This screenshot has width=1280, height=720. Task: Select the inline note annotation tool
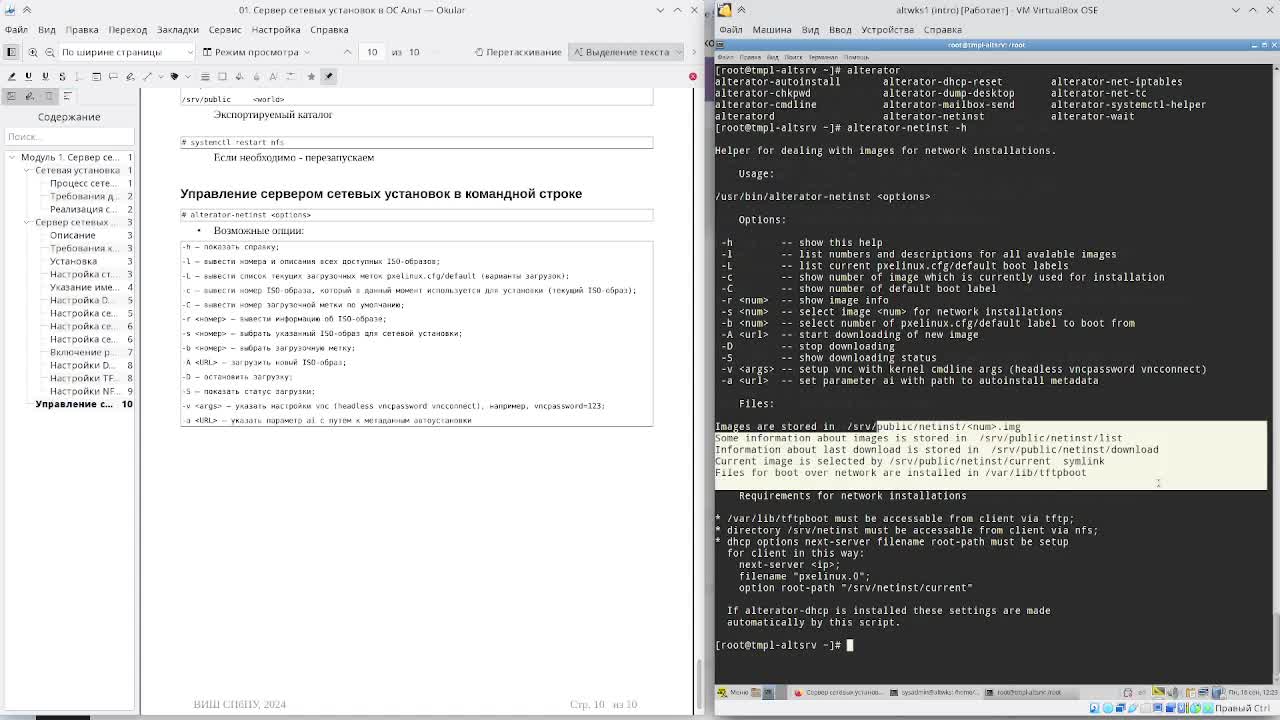(96, 76)
